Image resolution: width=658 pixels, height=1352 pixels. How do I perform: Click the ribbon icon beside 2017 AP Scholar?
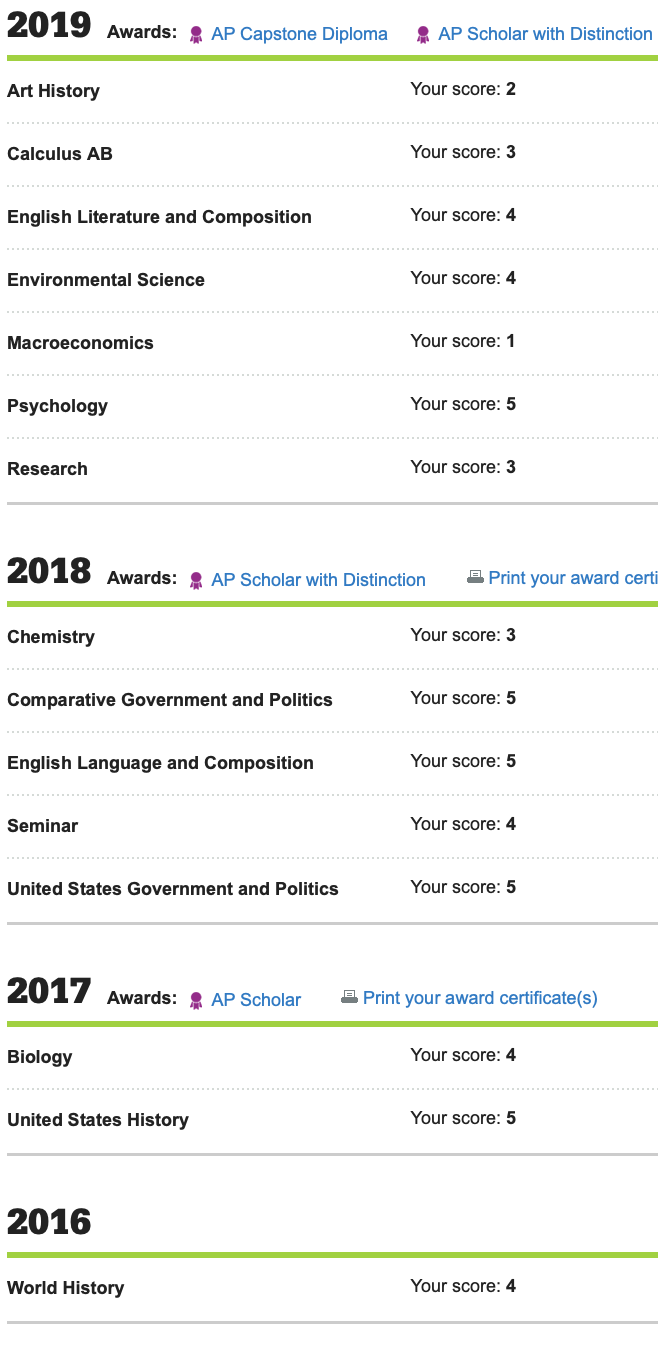click(x=196, y=1000)
